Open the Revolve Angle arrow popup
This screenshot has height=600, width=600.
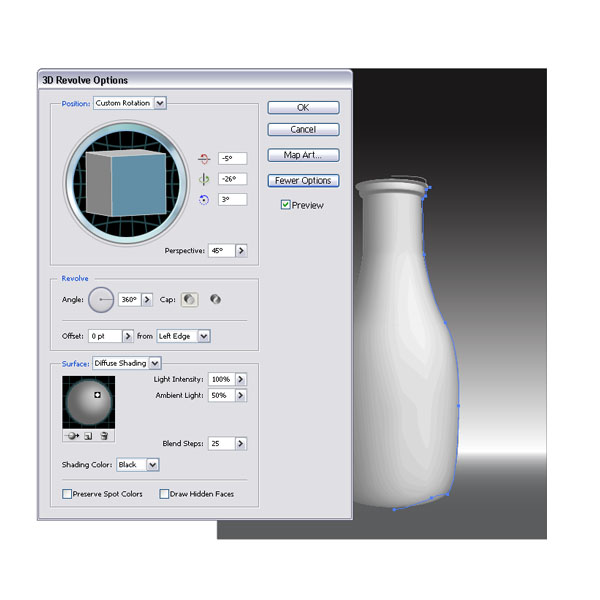point(147,300)
